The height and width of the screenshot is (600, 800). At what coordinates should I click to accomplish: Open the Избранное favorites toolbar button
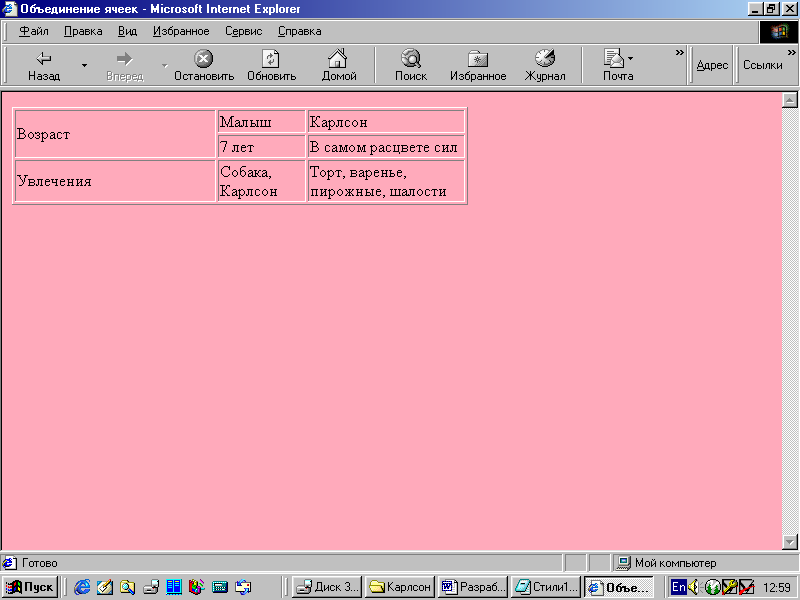478,65
